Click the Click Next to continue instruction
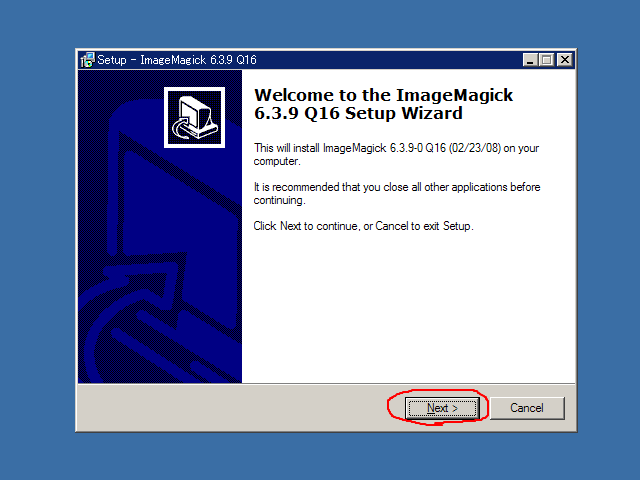 (x=363, y=226)
